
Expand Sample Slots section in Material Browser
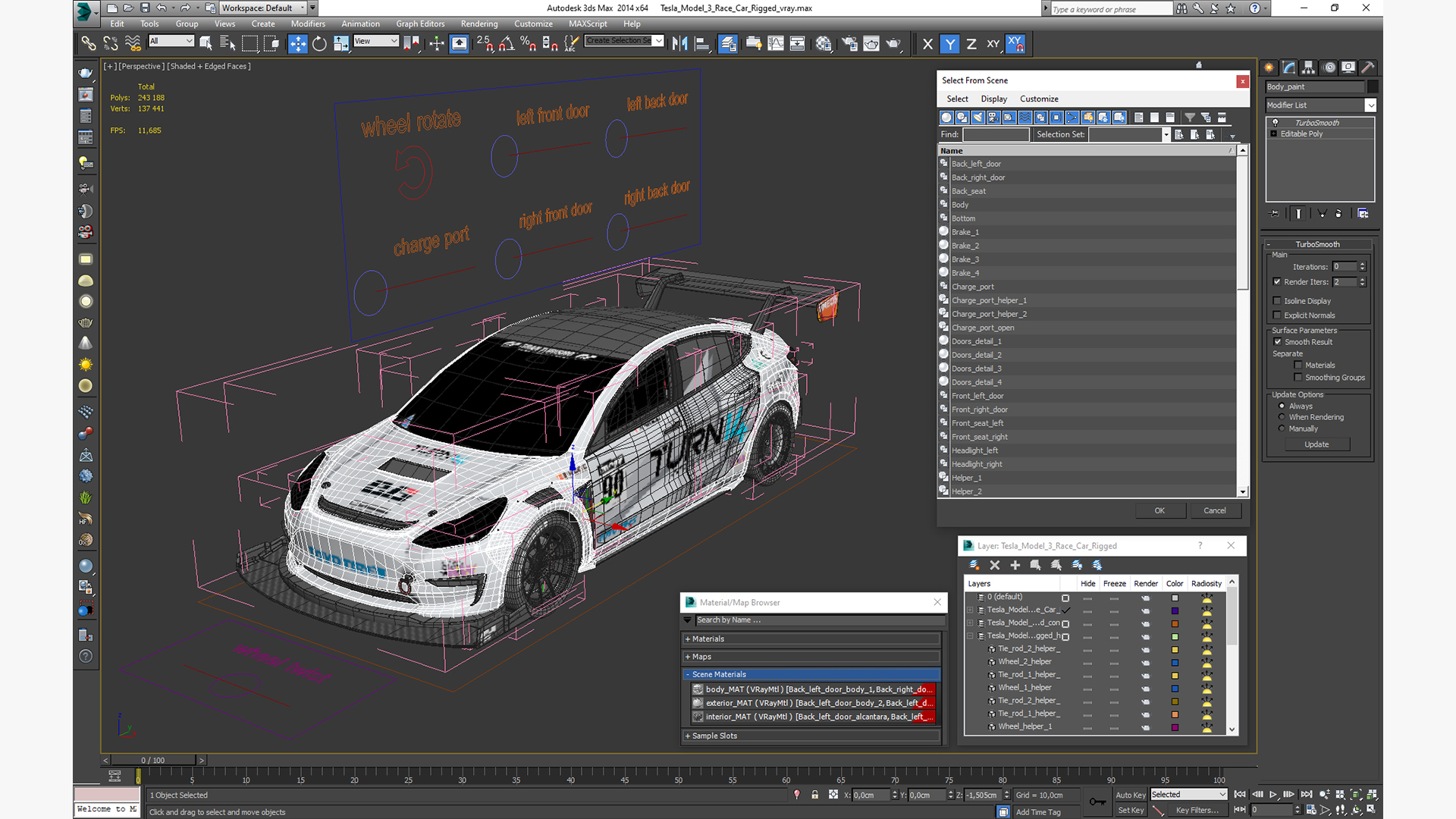pos(812,736)
